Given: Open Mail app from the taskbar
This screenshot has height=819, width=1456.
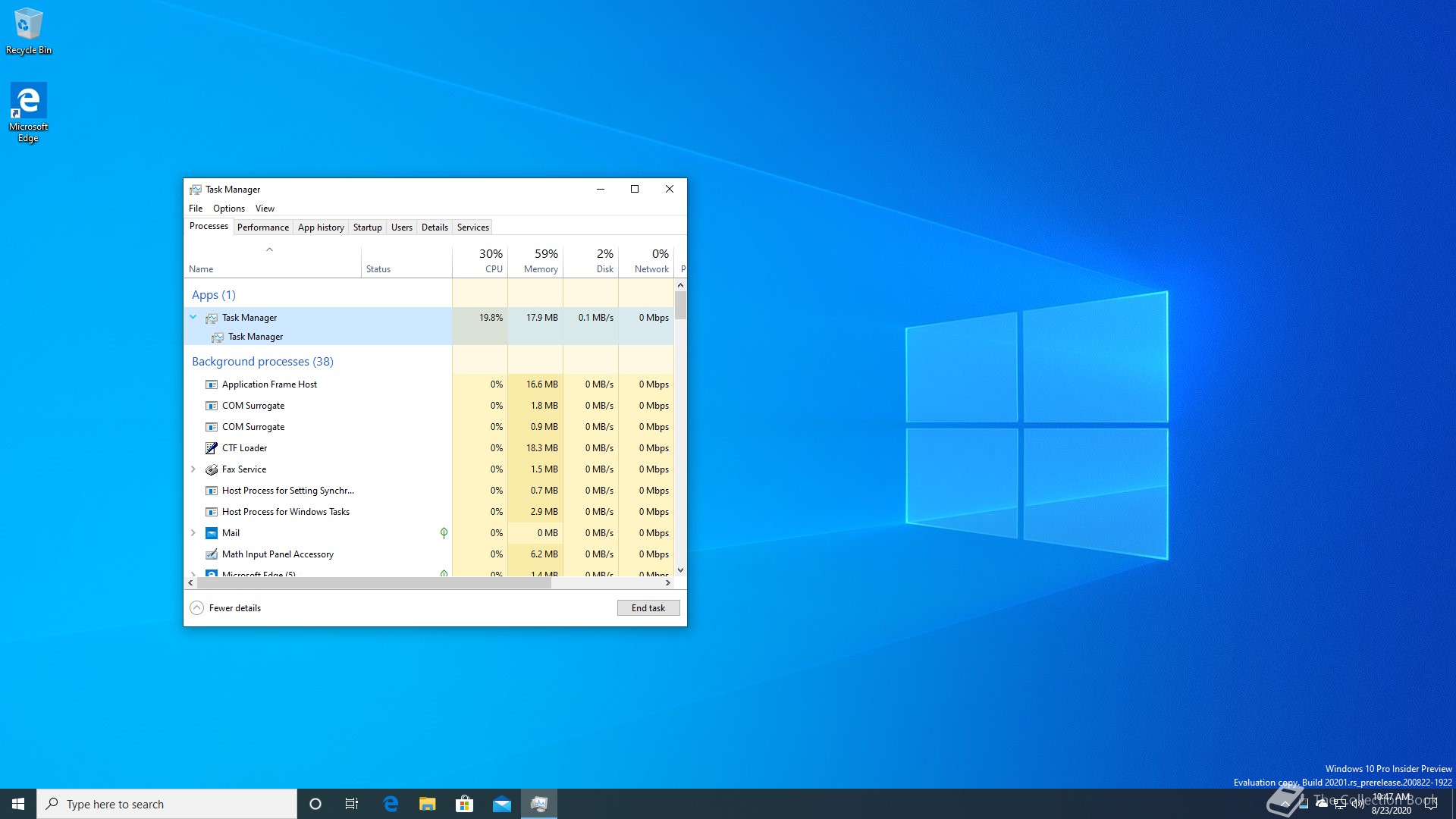Looking at the screenshot, I should [502, 804].
